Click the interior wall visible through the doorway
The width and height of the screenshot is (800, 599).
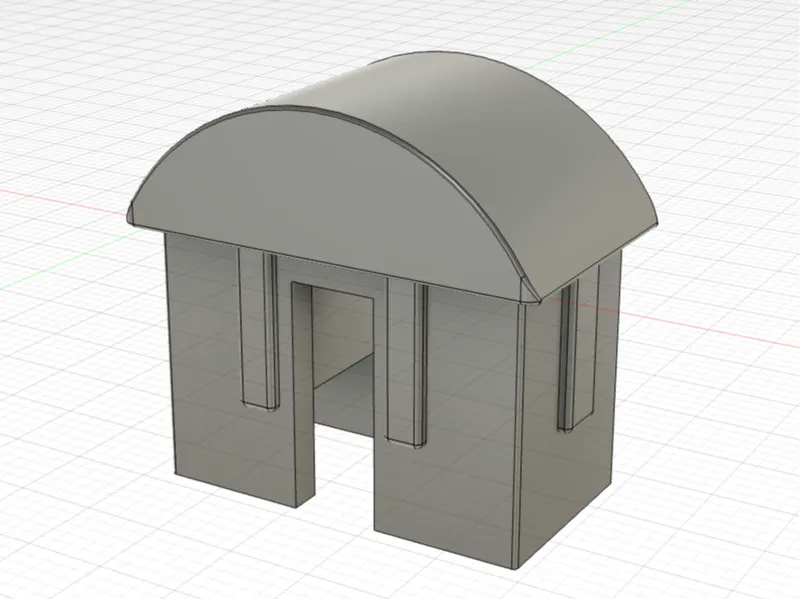pos(343,332)
